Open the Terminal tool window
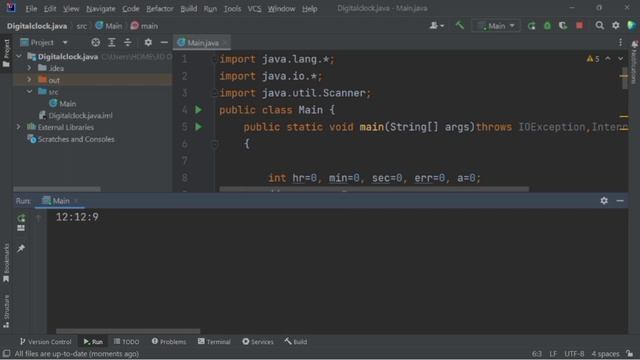The height and width of the screenshot is (360, 640). [214, 342]
